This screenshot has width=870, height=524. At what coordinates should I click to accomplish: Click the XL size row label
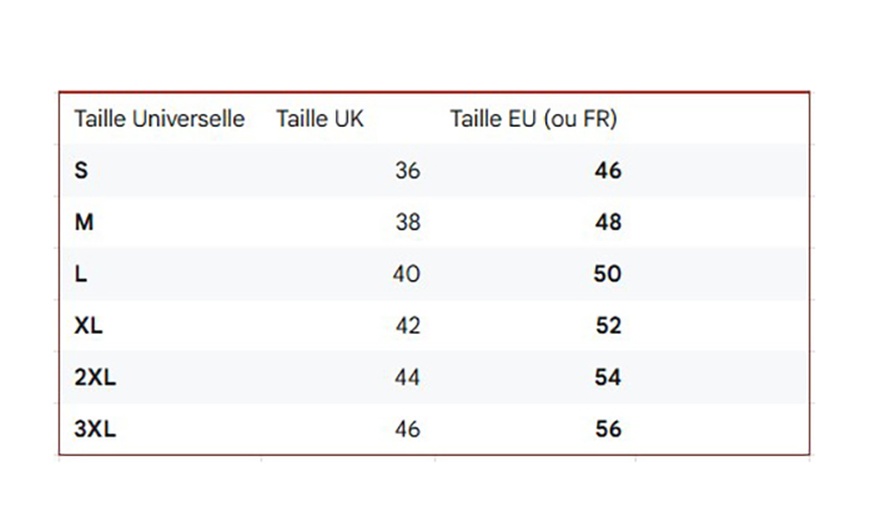coord(88,326)
